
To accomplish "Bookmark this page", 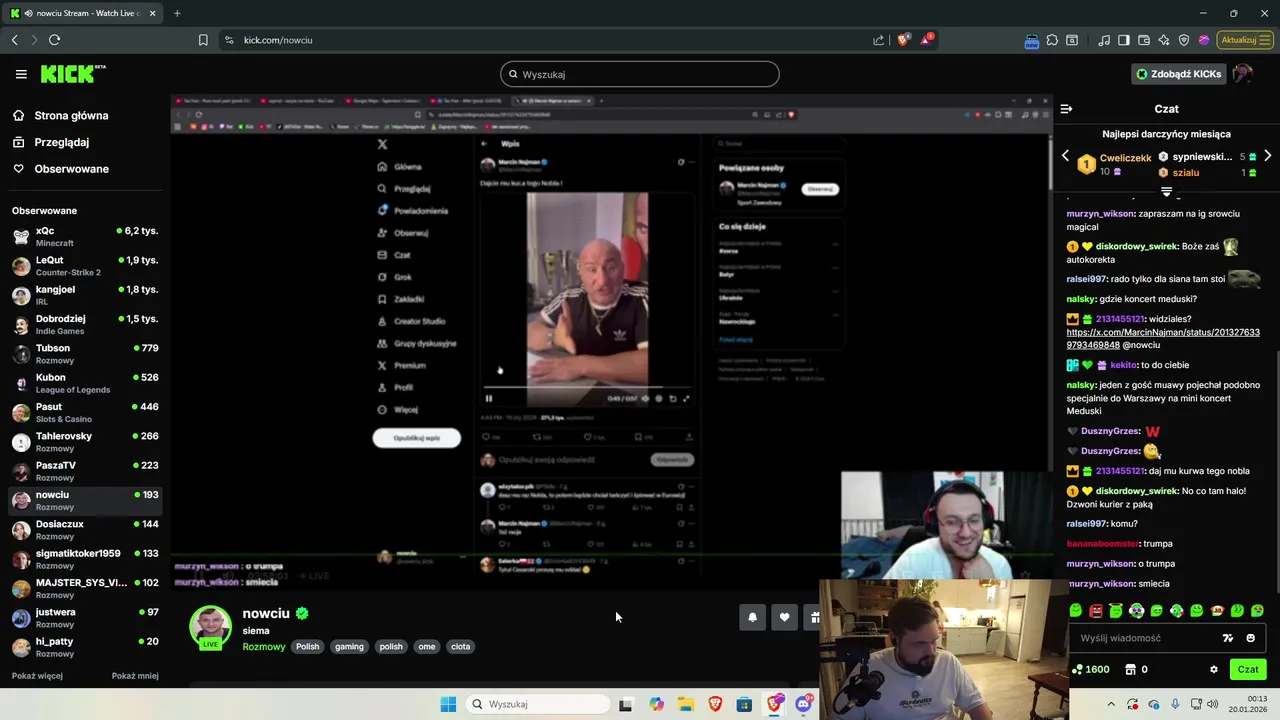I will (203, 40).
